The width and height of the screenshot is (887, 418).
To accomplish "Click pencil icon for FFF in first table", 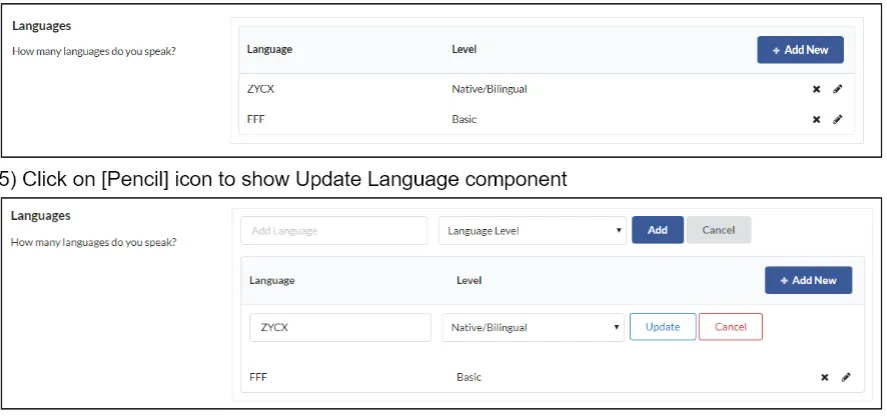I will 837,119.
